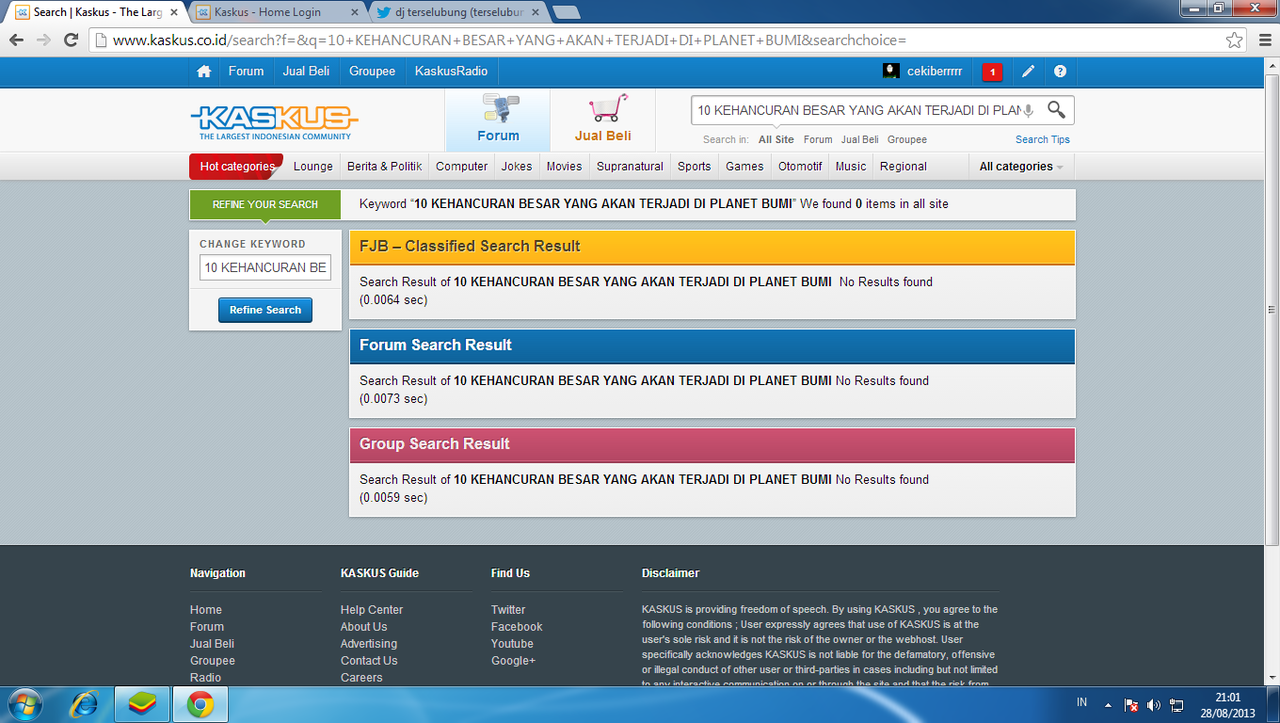Image resolution: width=1280 pixels, height=723 pixels.
Task: Click the volume speaker tray icon
Action: (1153, 704)
